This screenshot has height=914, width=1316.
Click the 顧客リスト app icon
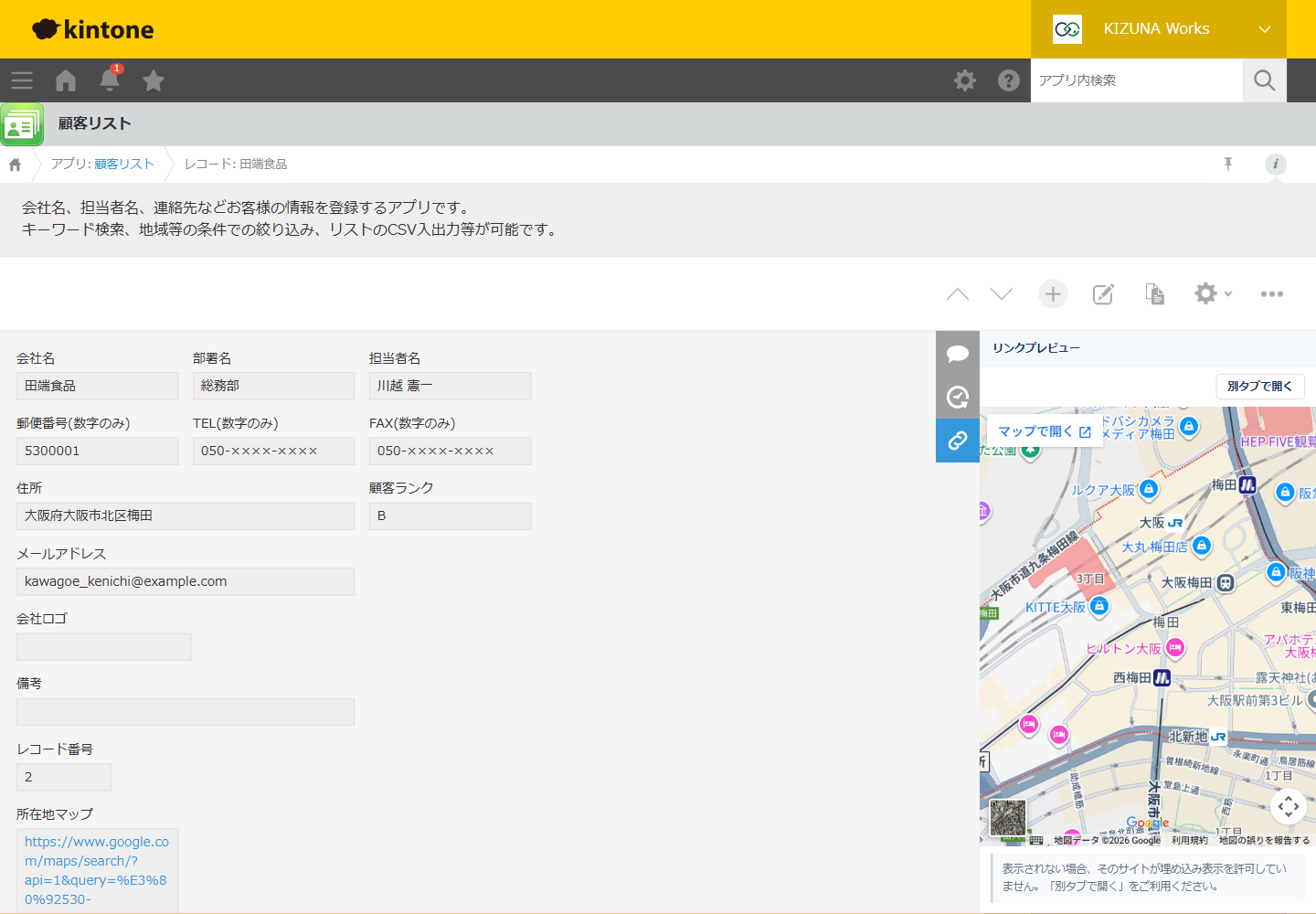22,124
